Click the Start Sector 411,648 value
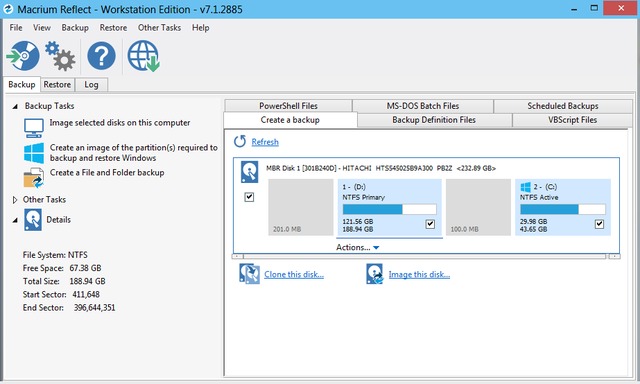Screen dimensions: 640x384 point(86,294)
